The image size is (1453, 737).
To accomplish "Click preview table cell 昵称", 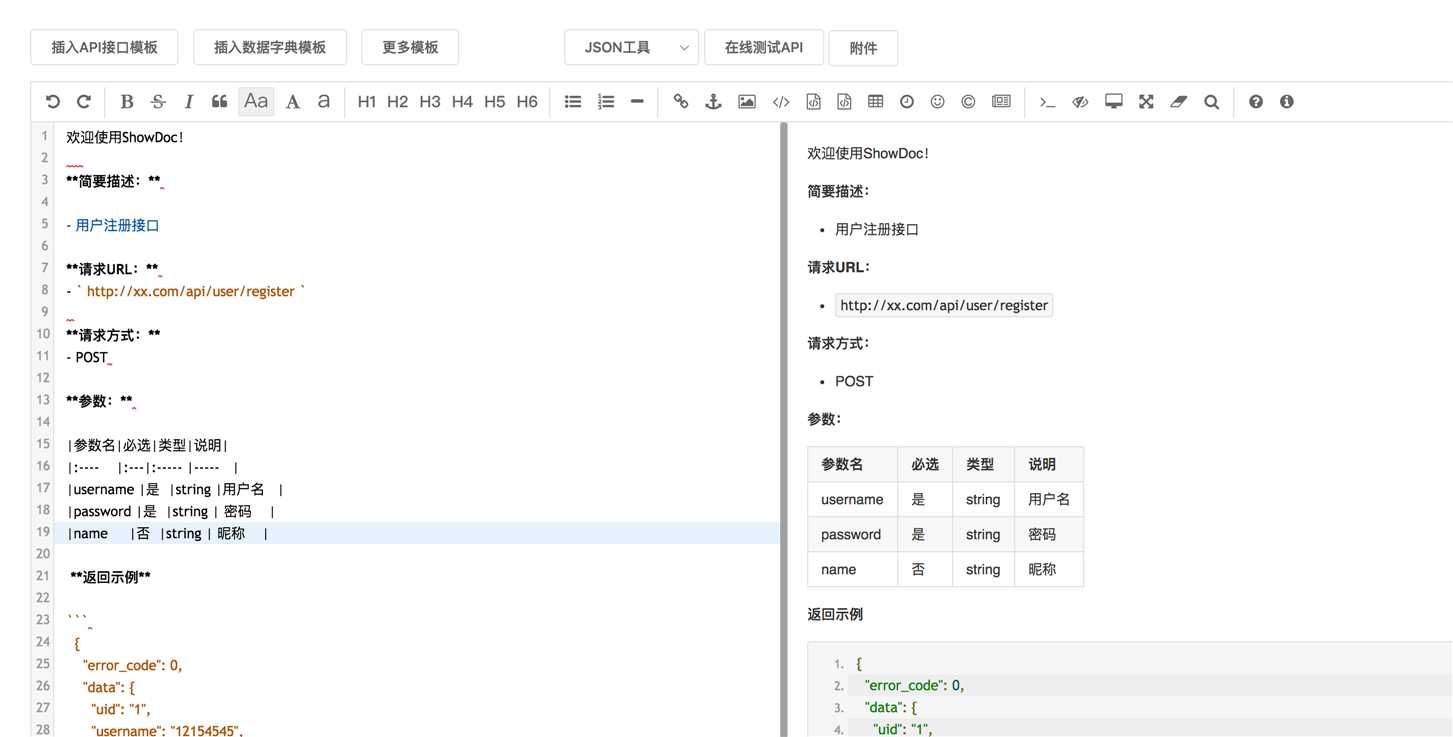I will coord(1048,569).
